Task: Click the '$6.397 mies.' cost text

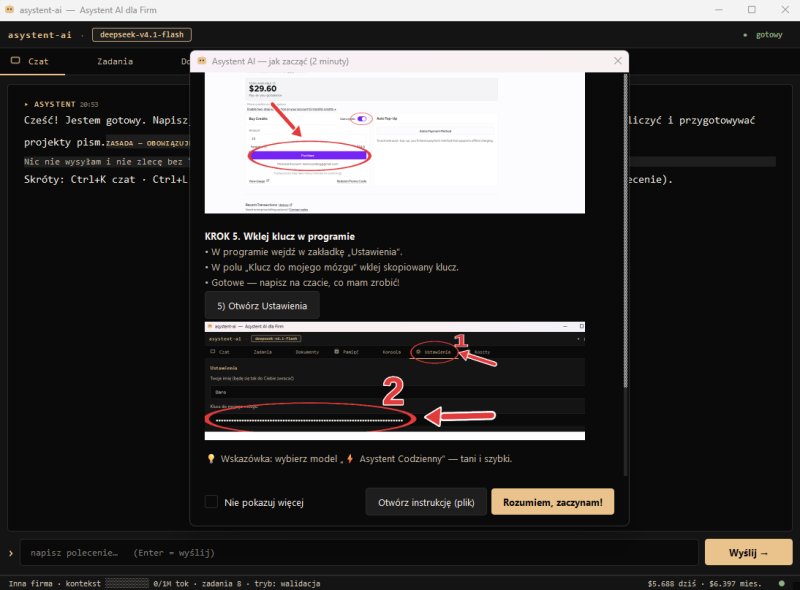Action: 735,583
